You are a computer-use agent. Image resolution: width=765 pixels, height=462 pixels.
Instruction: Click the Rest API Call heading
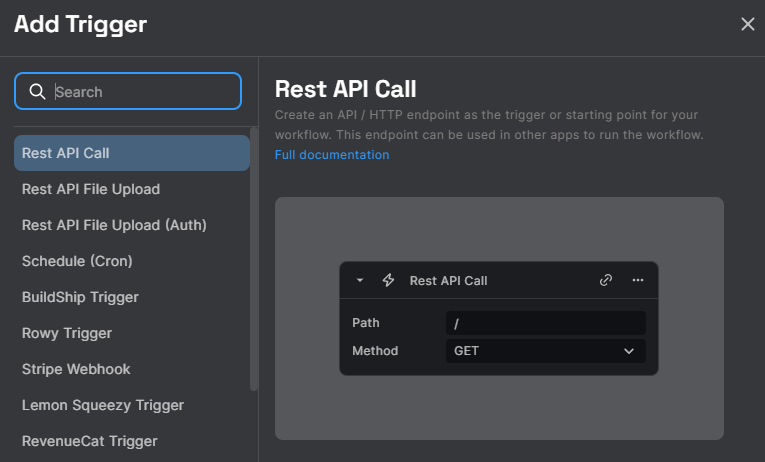(345, 89)
